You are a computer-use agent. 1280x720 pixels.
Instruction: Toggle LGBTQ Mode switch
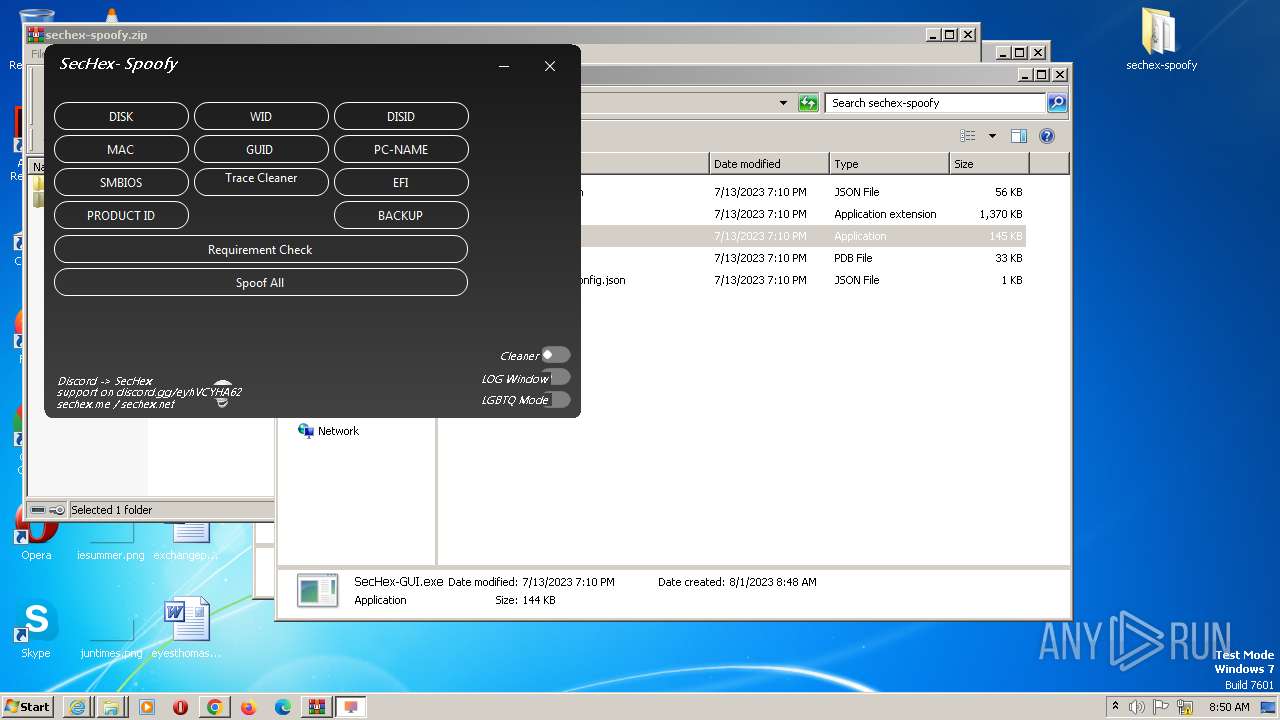pyautogui.click(x=558, y=399)
